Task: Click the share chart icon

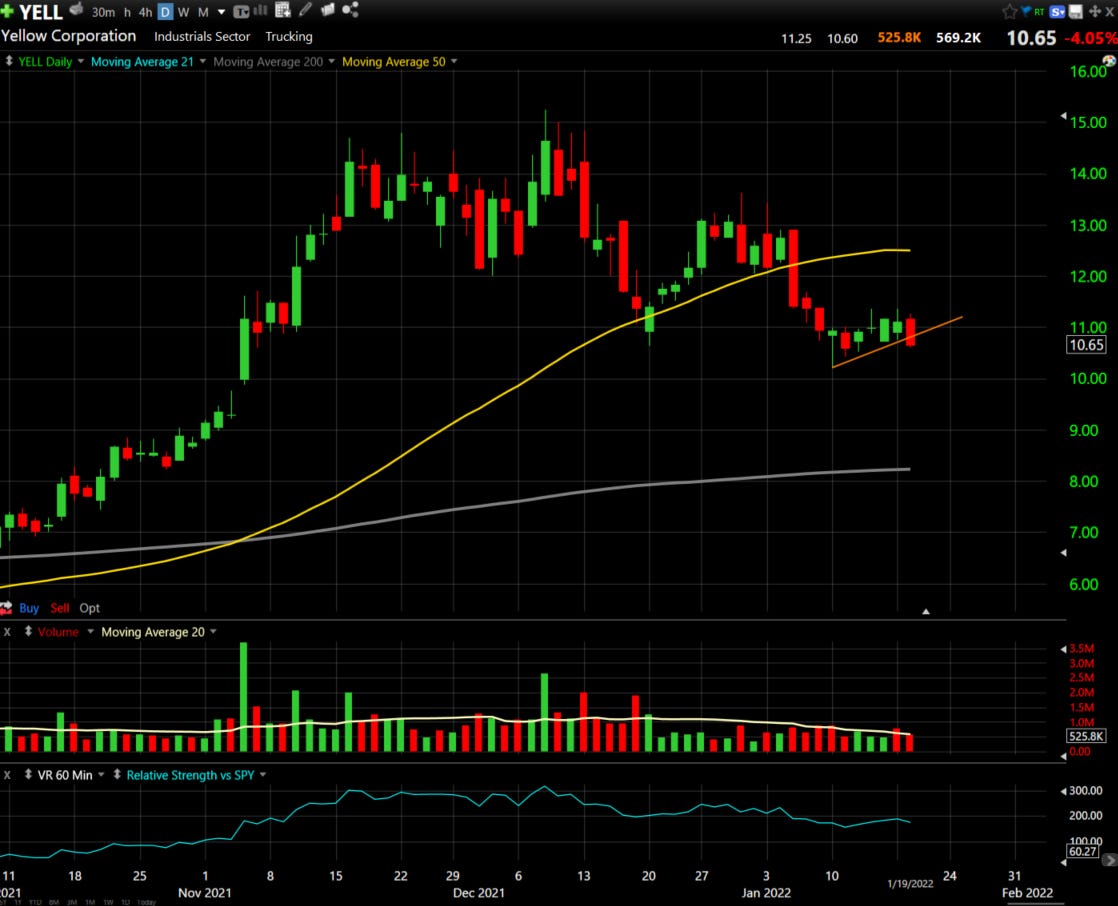Action: 350,10
